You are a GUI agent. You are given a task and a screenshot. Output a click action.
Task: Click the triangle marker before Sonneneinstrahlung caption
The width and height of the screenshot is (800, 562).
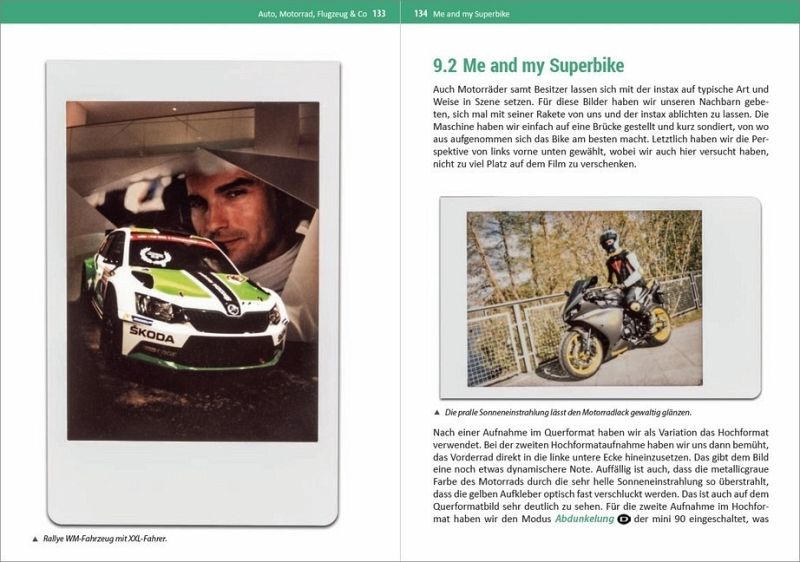pyautogui.click(x=437, y=413)
